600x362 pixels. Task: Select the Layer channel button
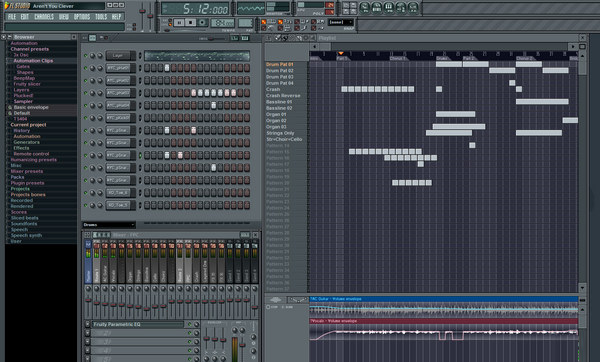click(x=120, y=56)
